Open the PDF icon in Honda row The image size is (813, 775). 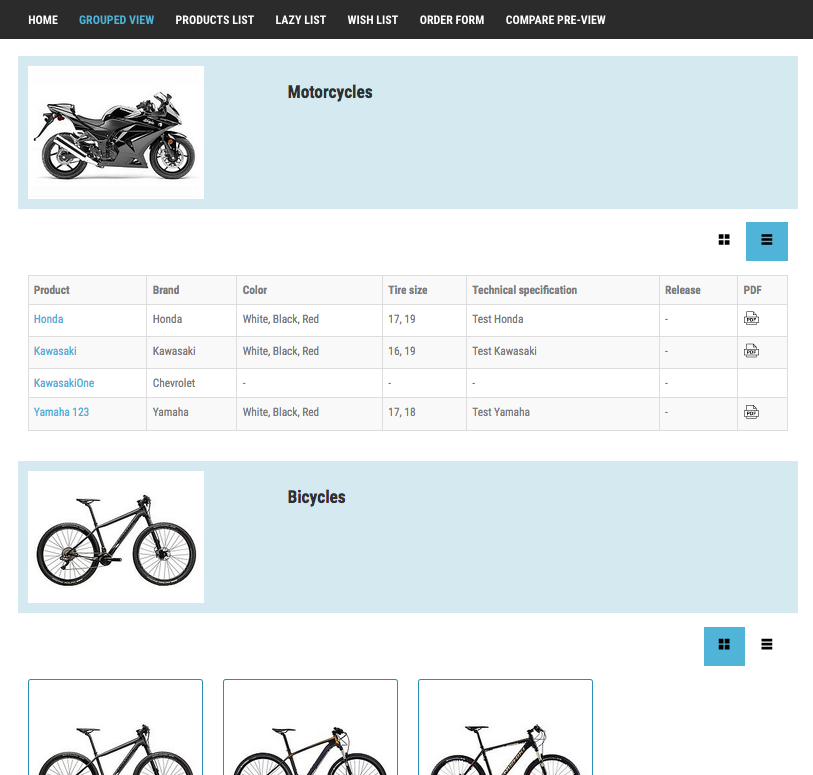751,318
